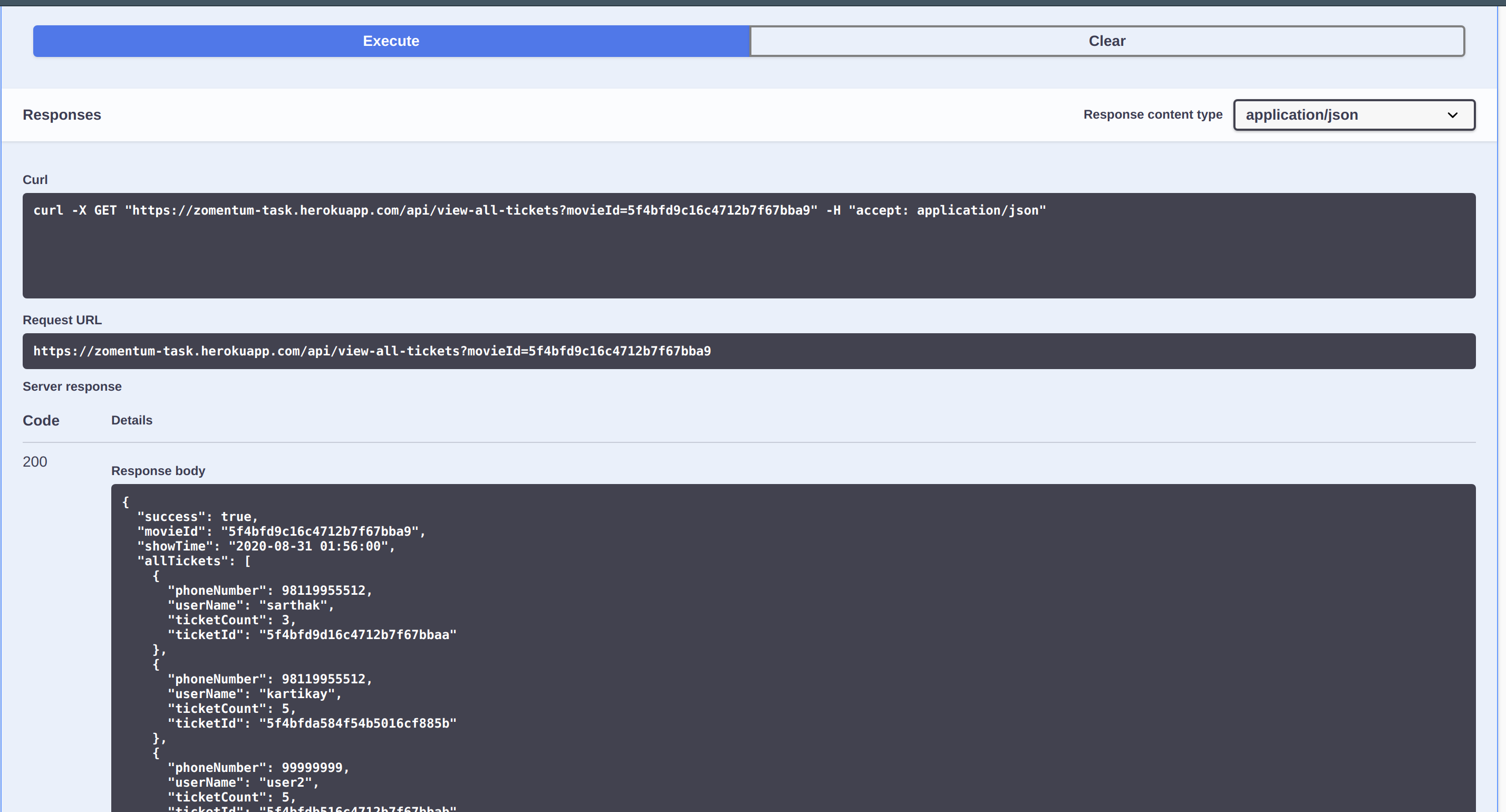Click the Code column header

click(41, 420)
